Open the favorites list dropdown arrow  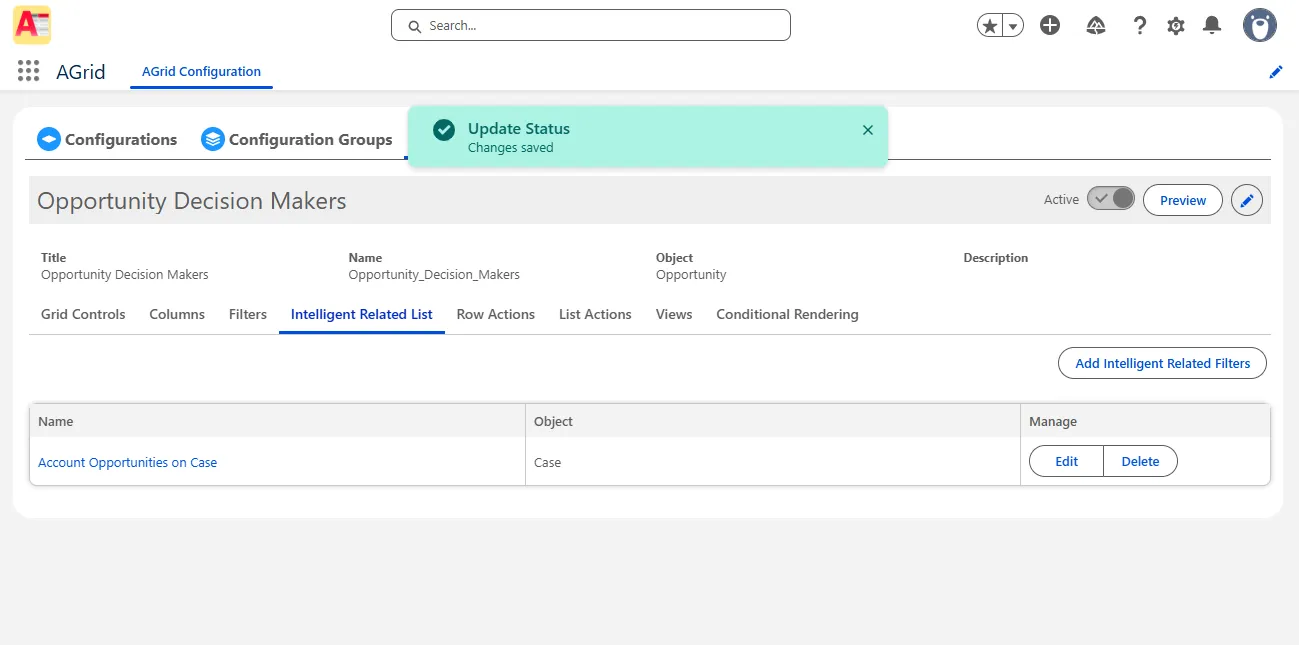[x=1014, y=26]
